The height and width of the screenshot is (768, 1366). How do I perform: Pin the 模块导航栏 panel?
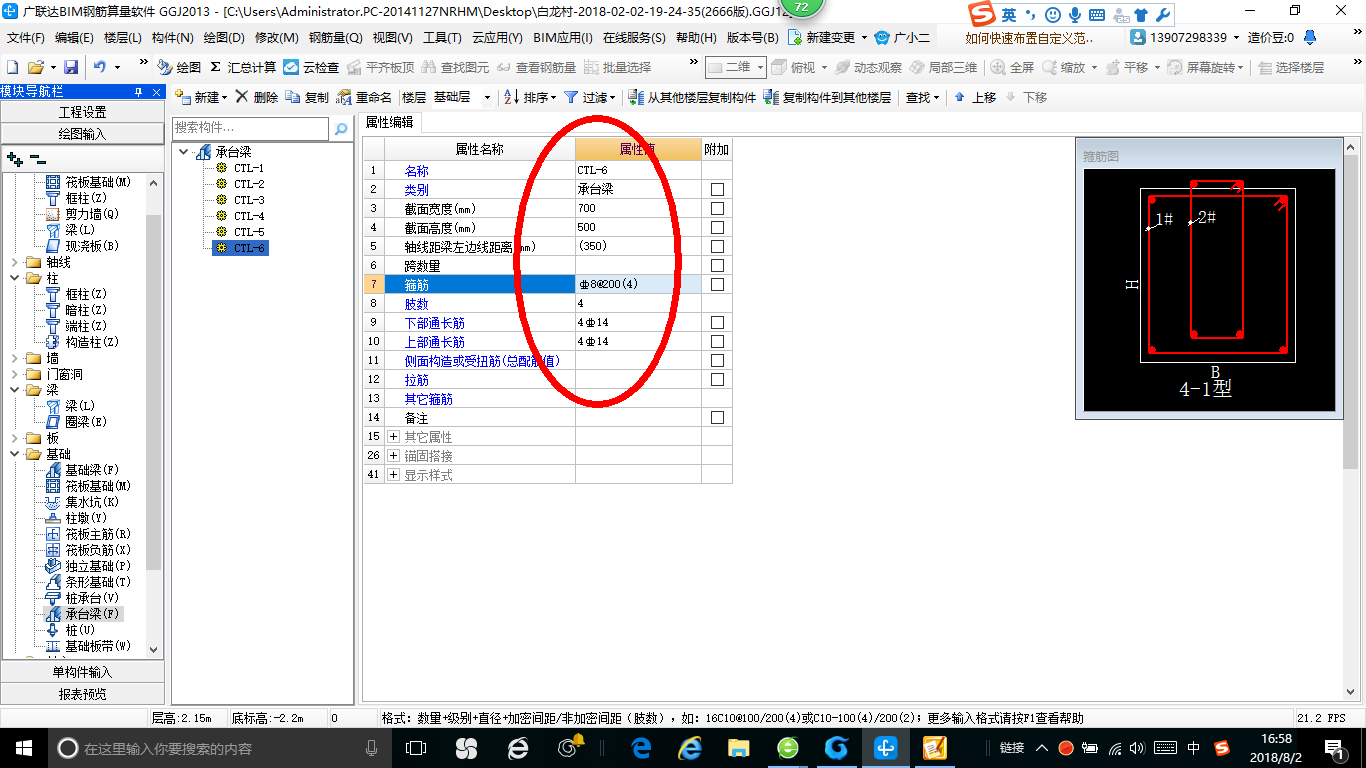pos(138,91)
